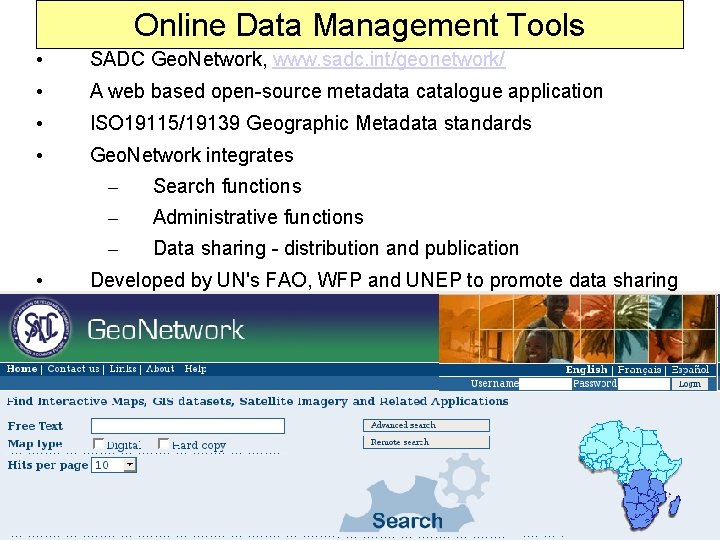Click the GeoNetwork banner title

(x=166, y=329)
